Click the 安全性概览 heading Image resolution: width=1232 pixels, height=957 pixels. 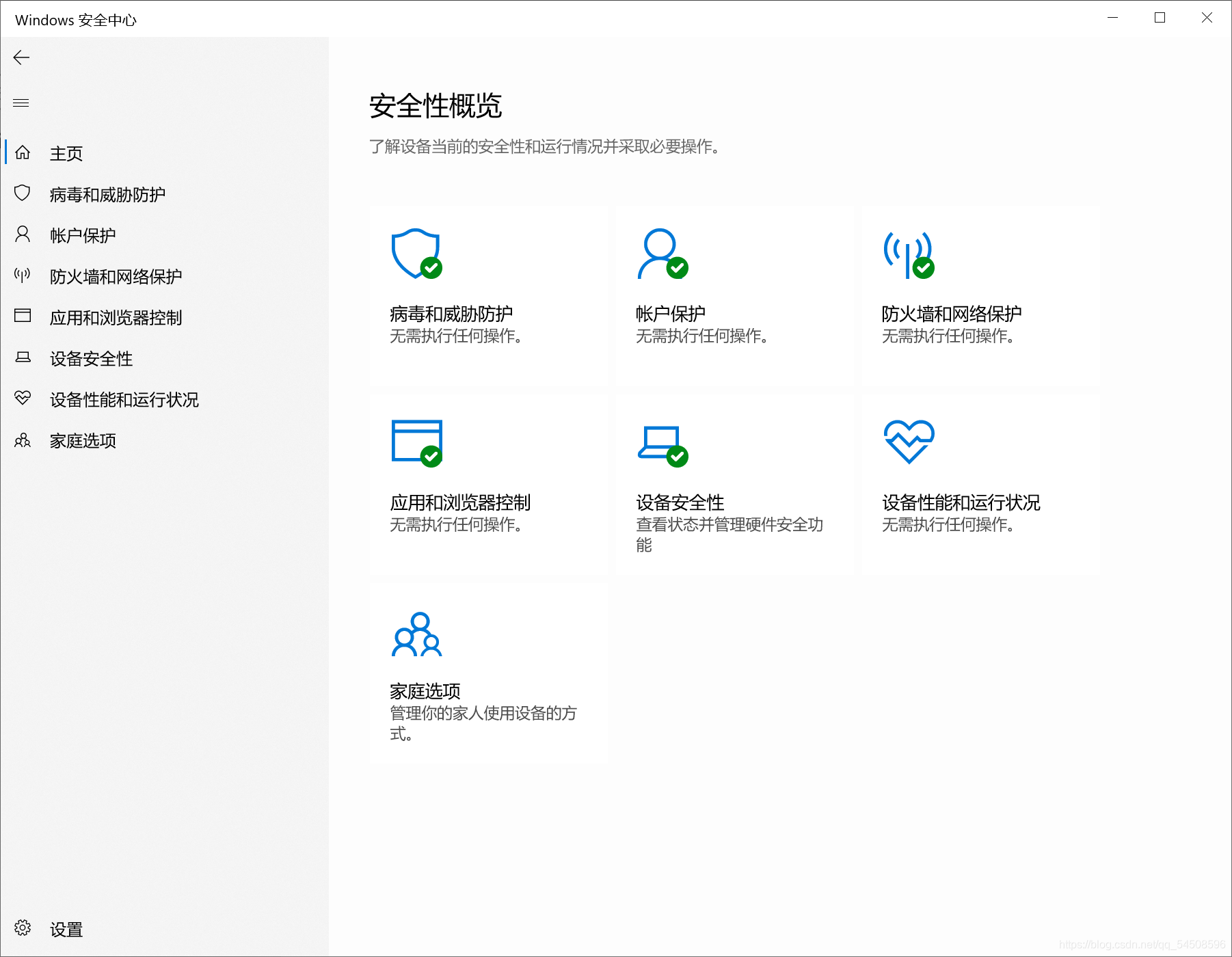click(436, 106)
